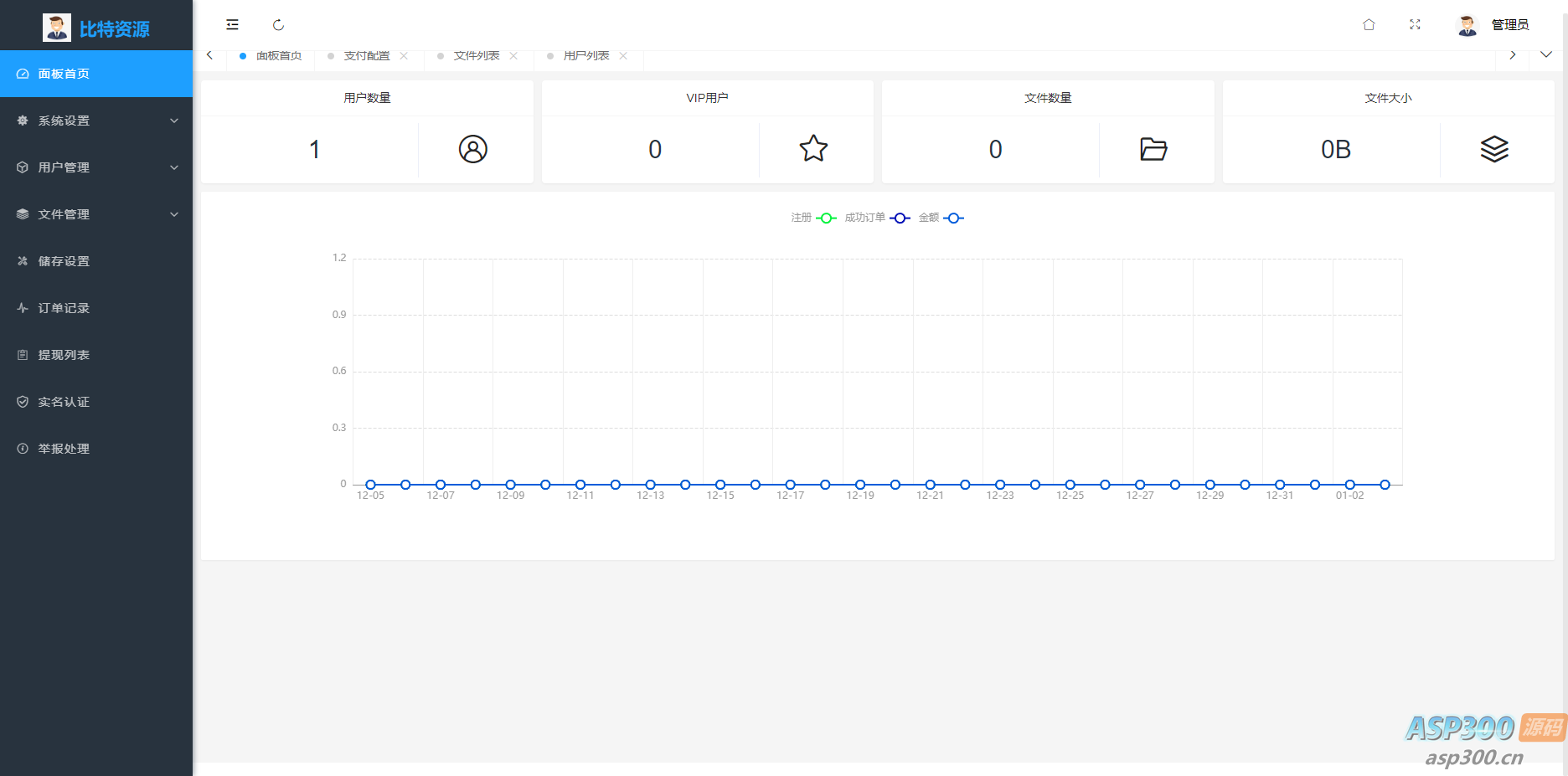Click the open folder icon in 文件数量 card
The height and width of the screenshot is (776, 1568).
(1153, 149)
